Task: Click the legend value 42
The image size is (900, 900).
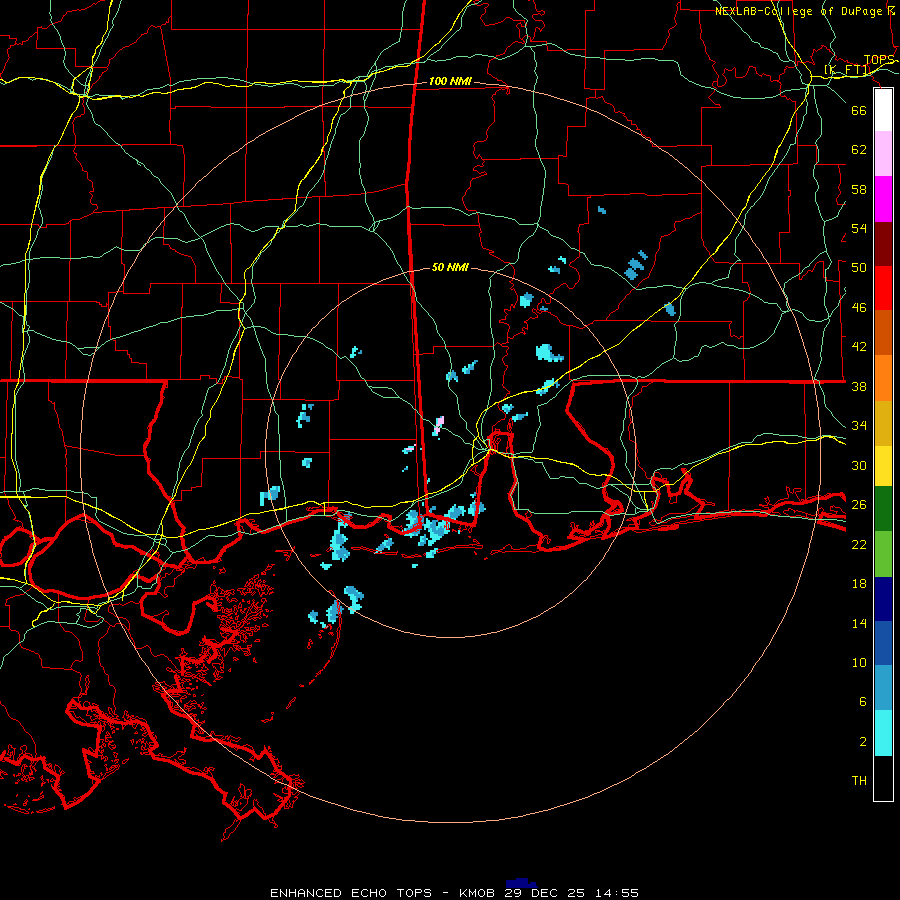Action: (859, 347)
